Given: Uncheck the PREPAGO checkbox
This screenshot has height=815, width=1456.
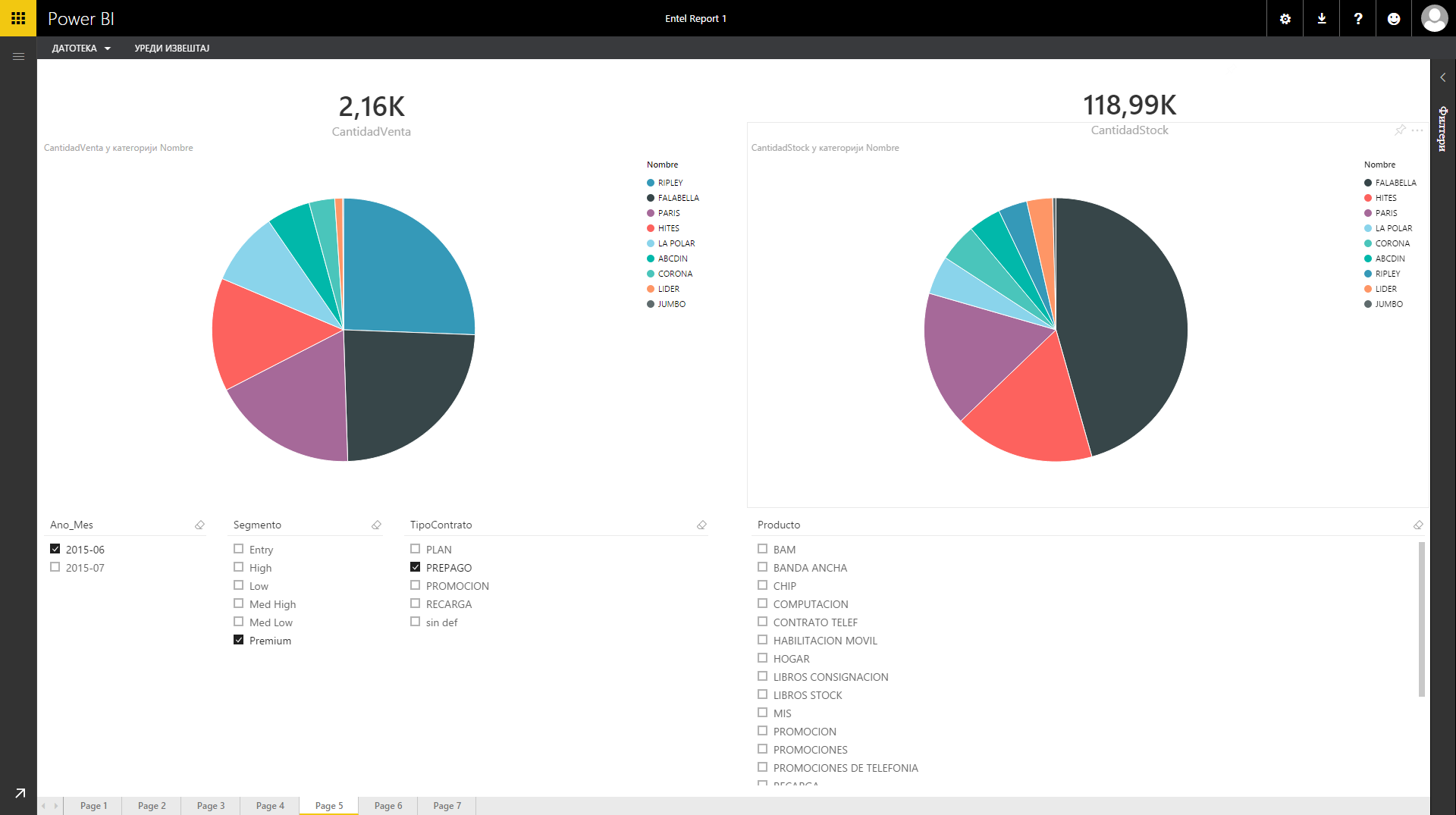Looking at the screenshot, I should (415, 567).
